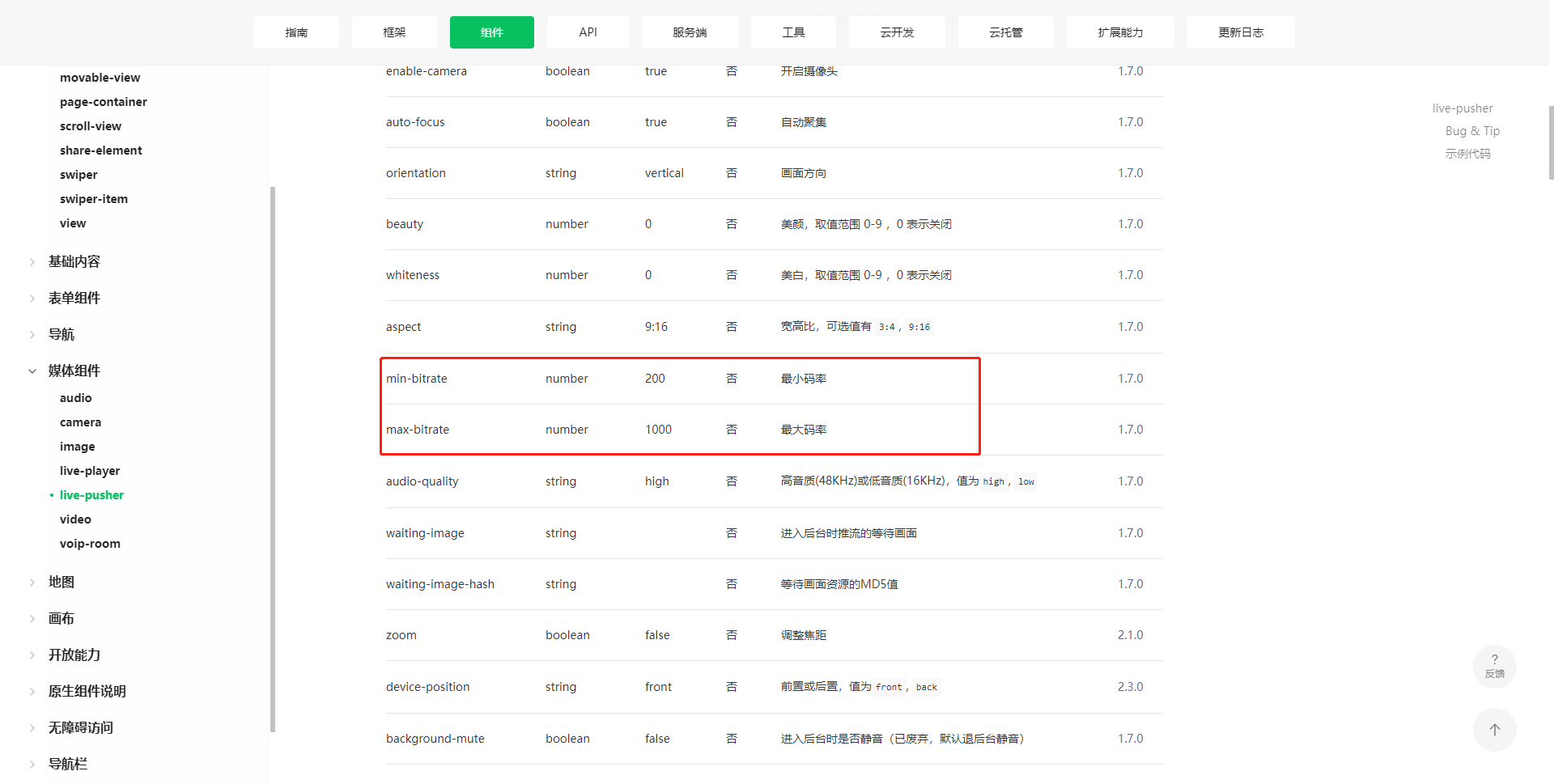
Task: Open the audio component page
Action: point(76,398)
